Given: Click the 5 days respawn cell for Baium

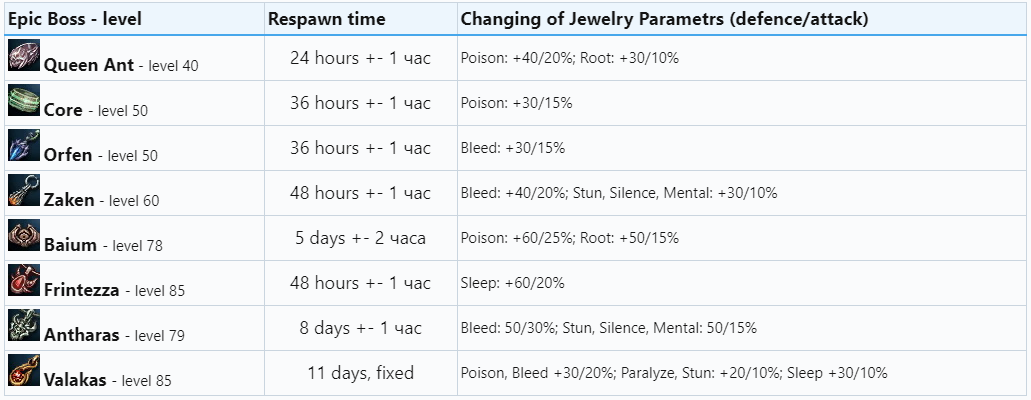Looking at the screenshot, I should 360,238.
